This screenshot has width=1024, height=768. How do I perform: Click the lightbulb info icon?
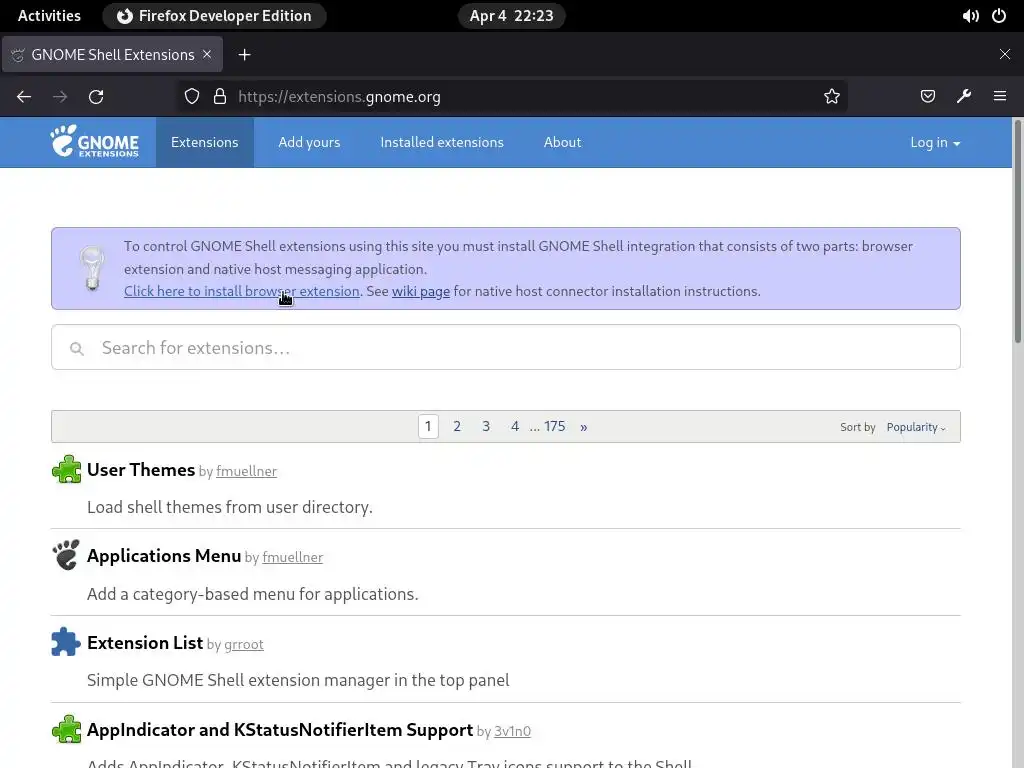[92, 268]
